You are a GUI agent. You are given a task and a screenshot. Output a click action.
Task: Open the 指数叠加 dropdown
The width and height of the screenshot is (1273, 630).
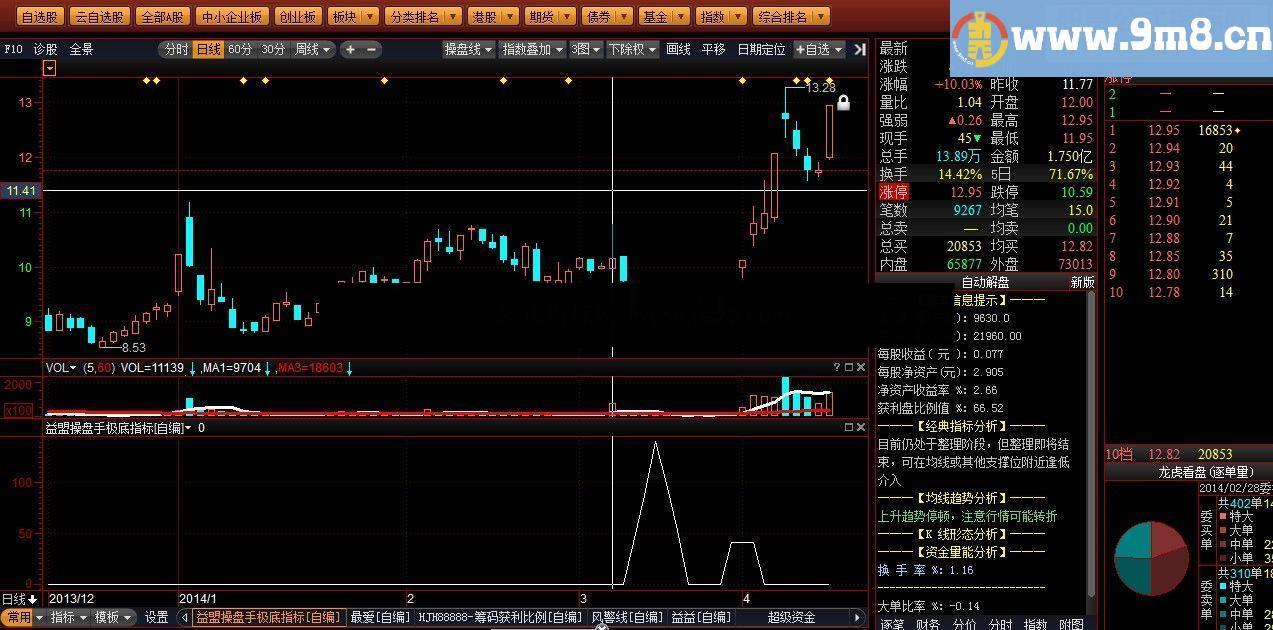(x=532, y=49)
